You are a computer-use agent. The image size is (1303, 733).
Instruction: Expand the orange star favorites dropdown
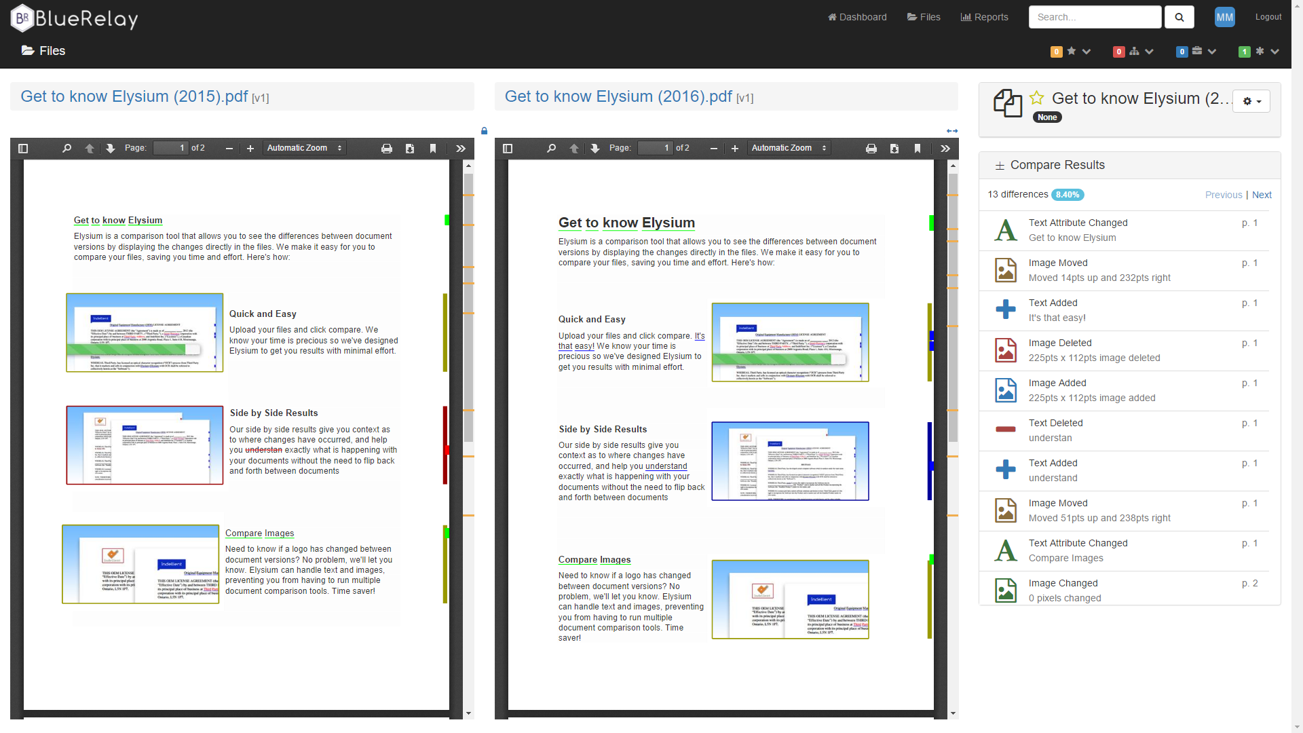click(1070, 51)
